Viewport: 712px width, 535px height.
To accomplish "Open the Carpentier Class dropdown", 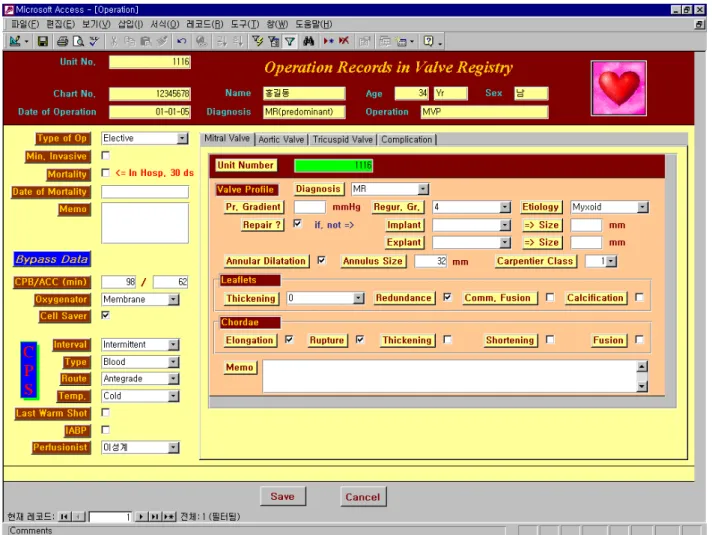I will pyautogui.click(x=612, y=261).
